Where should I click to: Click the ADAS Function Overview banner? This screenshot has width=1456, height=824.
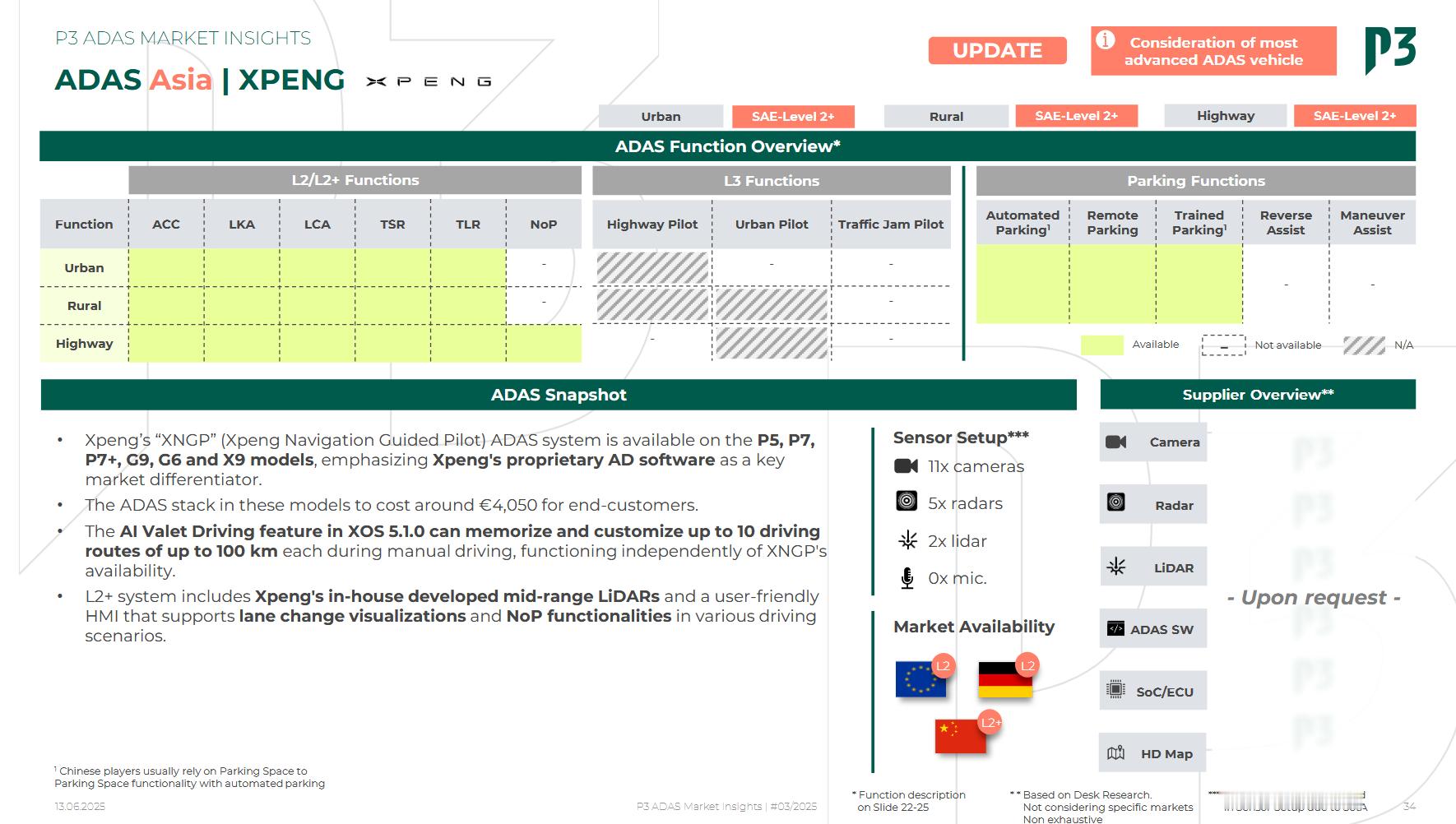[728, 146]
